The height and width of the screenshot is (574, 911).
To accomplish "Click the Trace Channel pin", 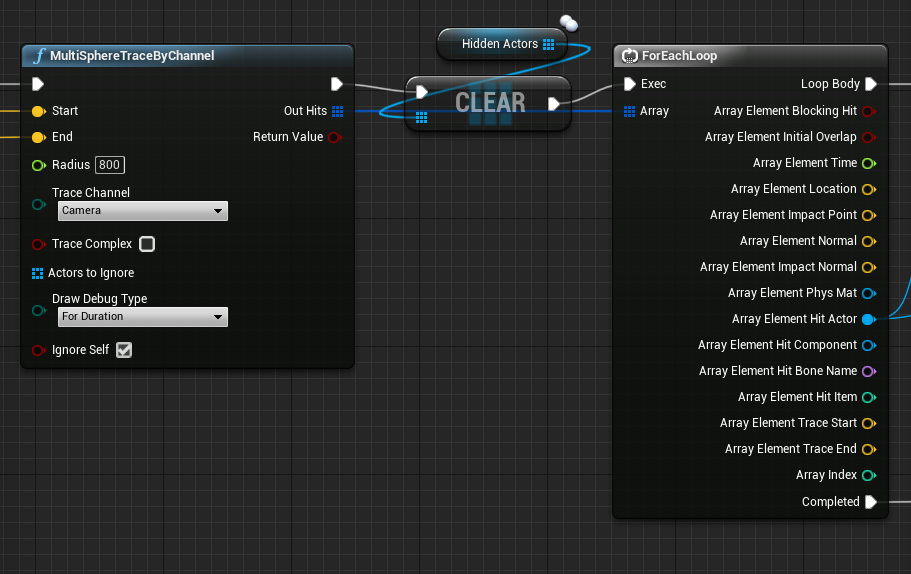I will click(x=38, y=205).
